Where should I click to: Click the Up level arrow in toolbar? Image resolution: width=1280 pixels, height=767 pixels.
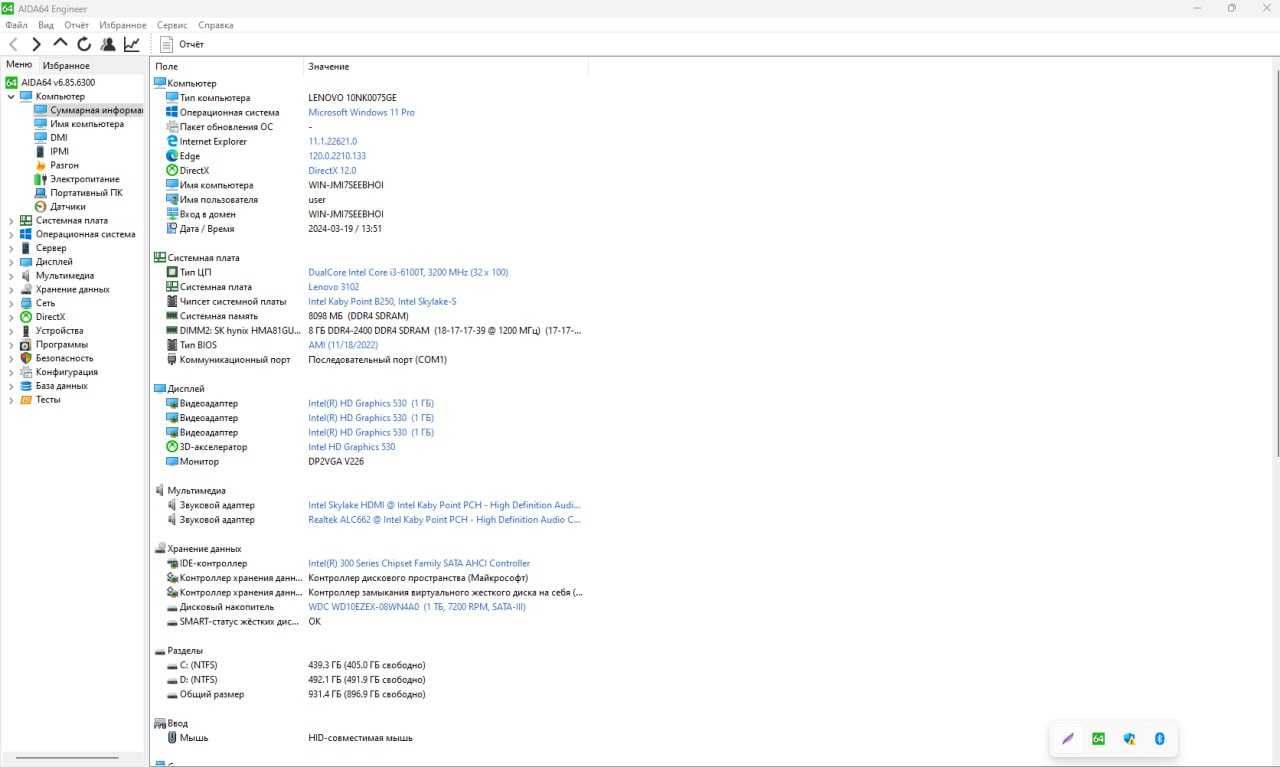tap(60, 44)
